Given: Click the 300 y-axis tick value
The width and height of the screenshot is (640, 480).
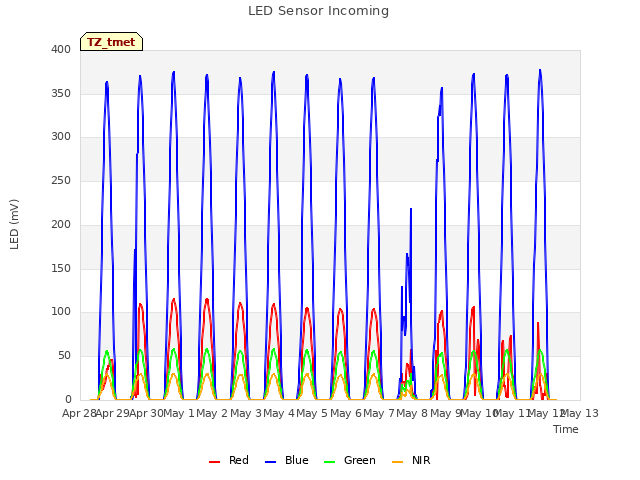Looking at the screenshot, I should tap(61, 137).
